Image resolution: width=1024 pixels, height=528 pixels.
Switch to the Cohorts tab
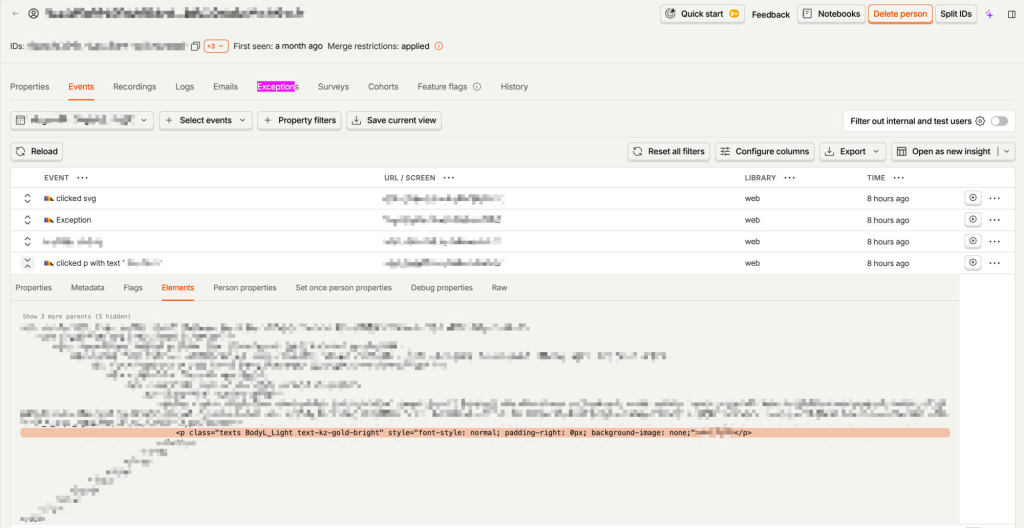point(383,86)
